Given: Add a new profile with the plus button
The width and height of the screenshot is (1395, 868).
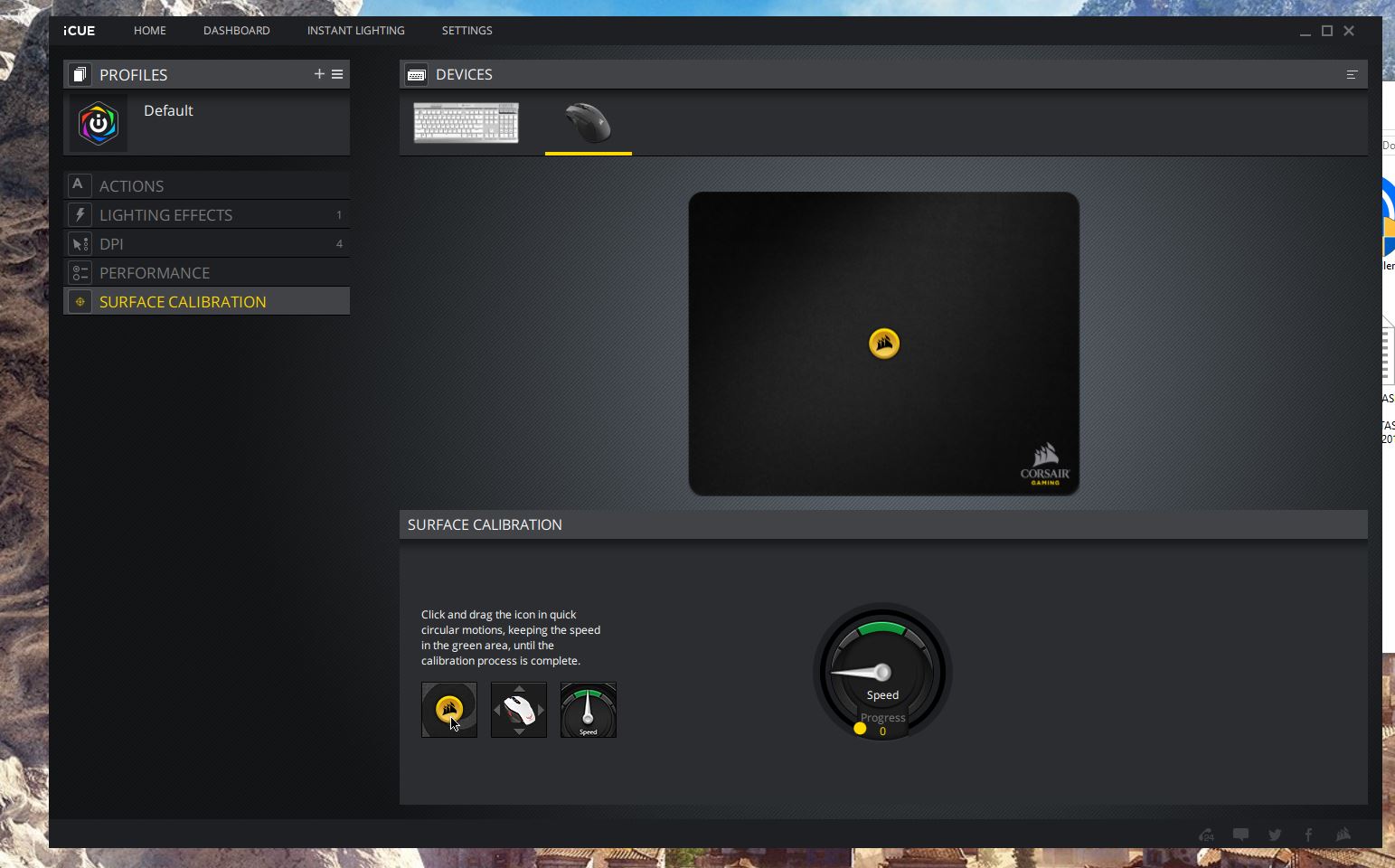Looking at the screenshot, I should click(x=319, y=74).
